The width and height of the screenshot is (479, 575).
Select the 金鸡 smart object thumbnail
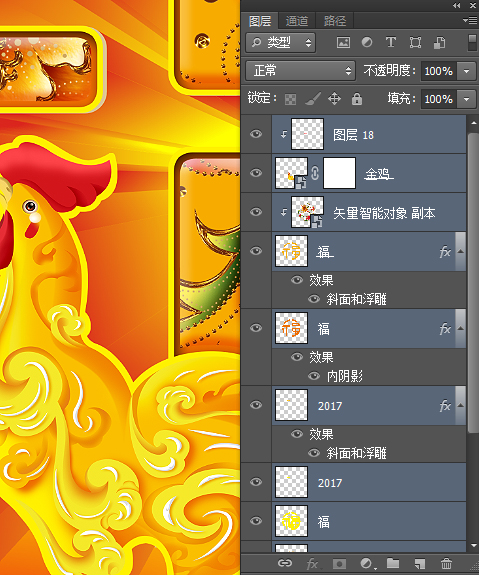pos(292,173)
